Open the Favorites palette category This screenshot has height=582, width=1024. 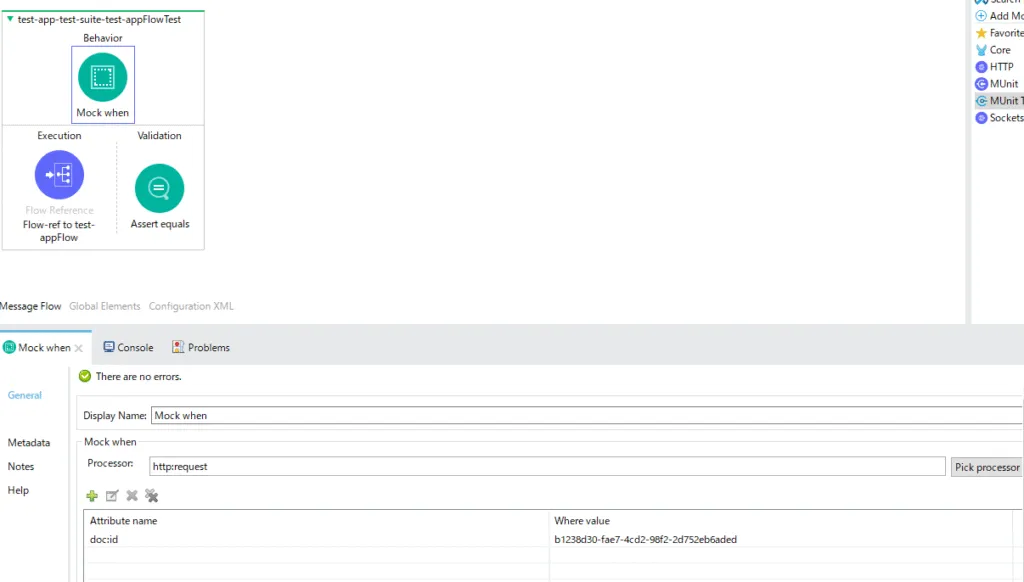[999, 33]
